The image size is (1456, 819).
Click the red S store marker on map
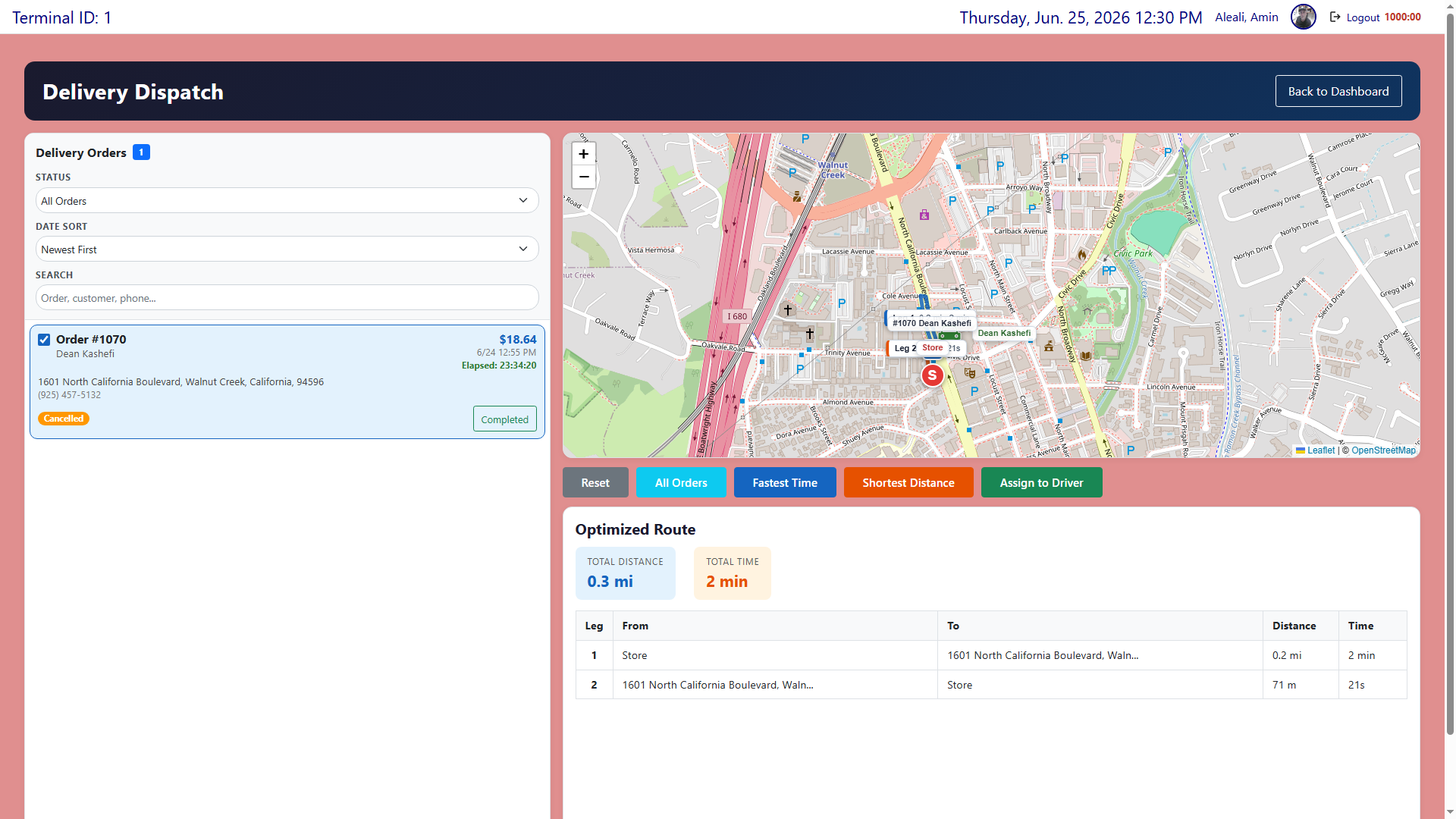point(932,375)
